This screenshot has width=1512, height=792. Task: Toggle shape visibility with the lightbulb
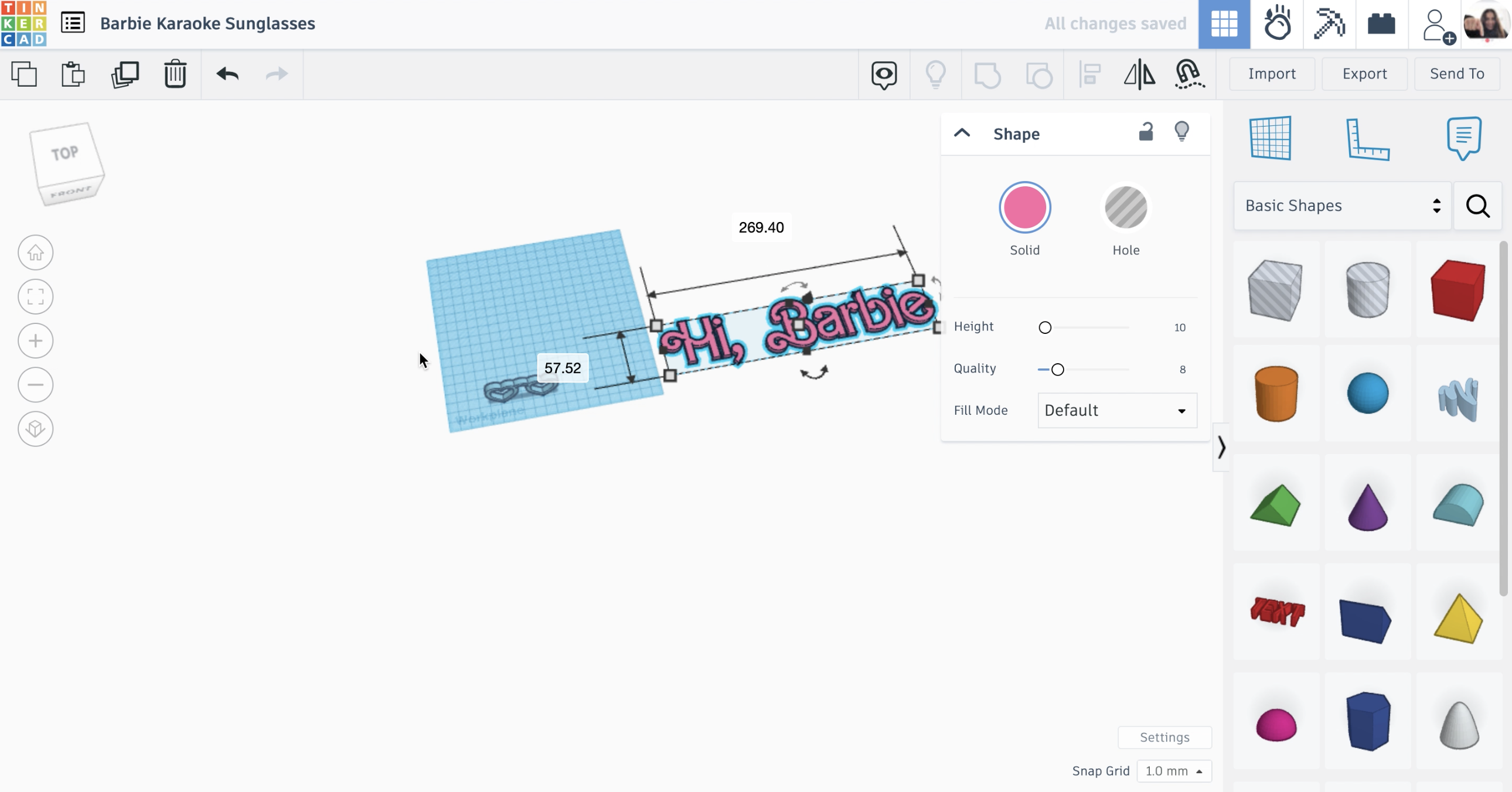coord(1182,132)
